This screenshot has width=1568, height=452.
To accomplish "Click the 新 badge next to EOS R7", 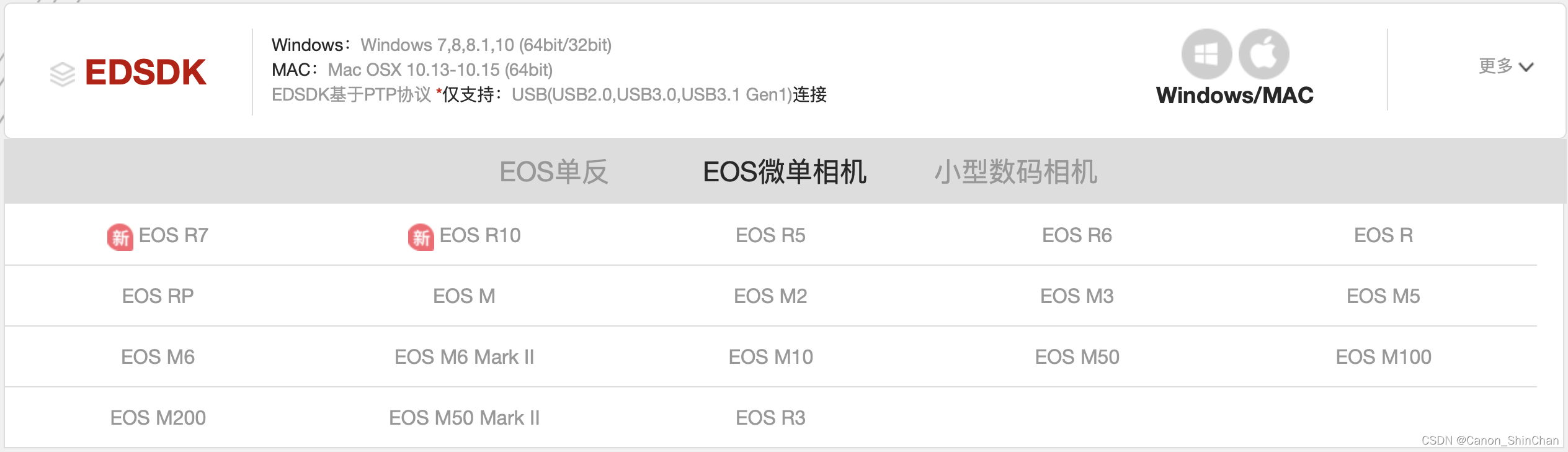I will 120,236.
